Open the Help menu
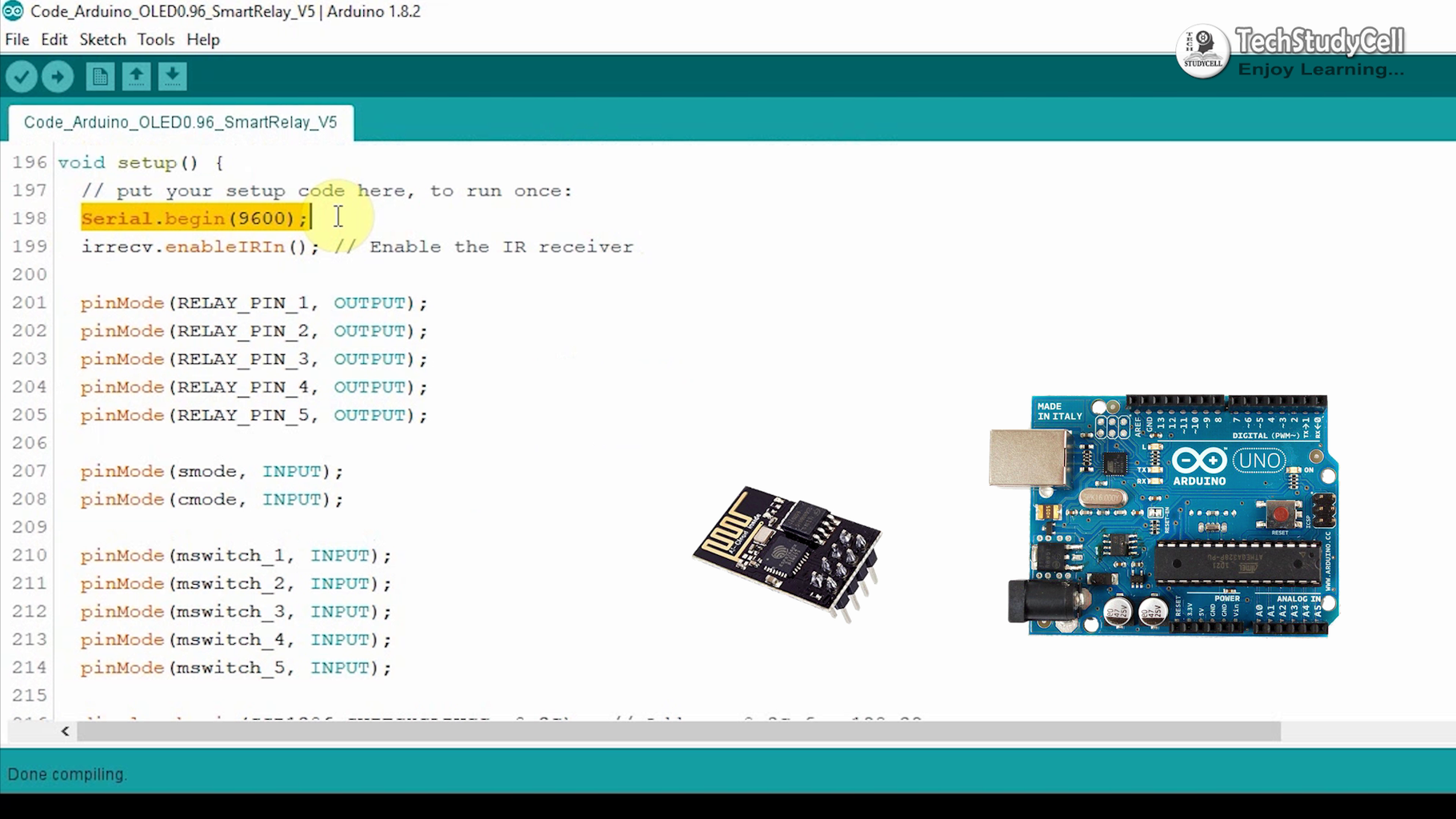1456x819 pixels. click(x=202, y=39)
